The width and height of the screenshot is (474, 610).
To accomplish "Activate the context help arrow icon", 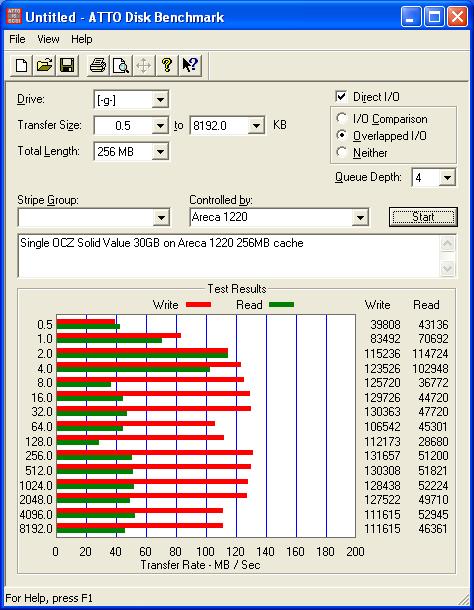I will 190,65.
